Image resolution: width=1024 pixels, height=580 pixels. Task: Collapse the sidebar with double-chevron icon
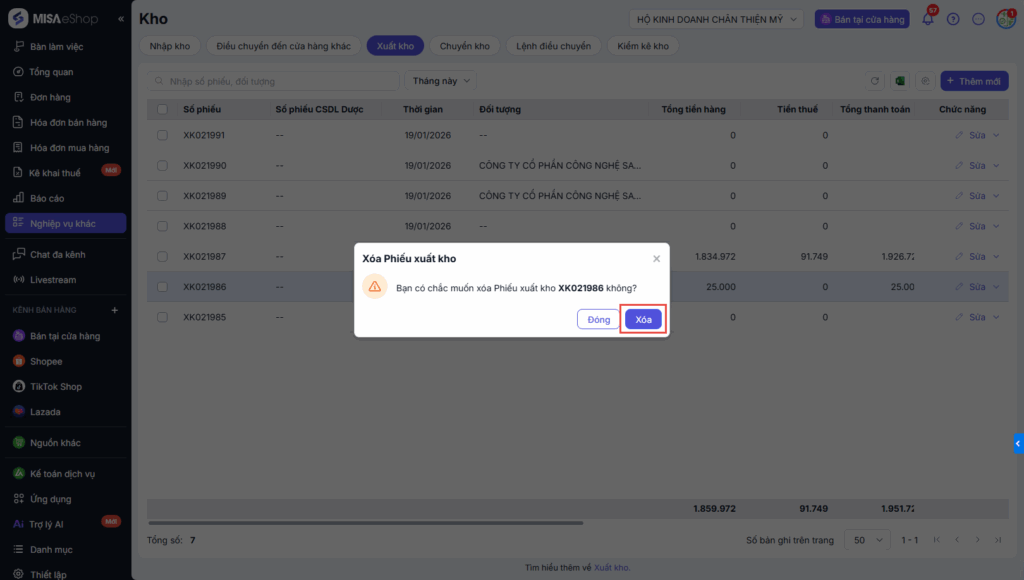(x=121, y=19)
